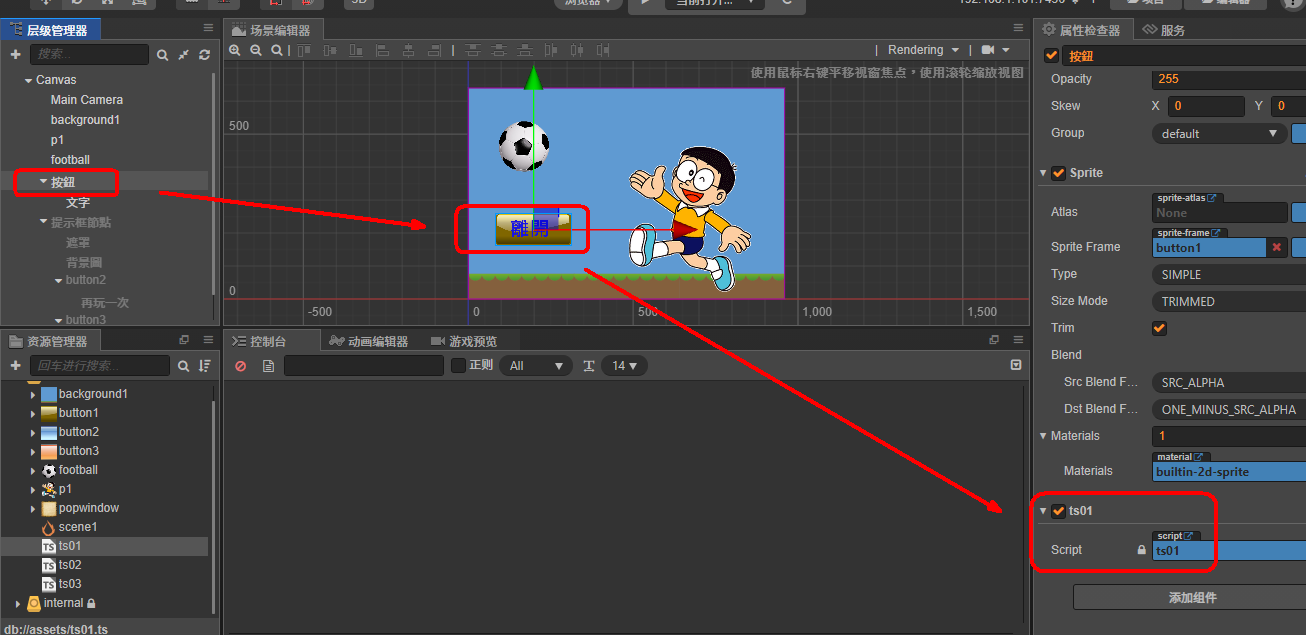Add a new node with hierarchy plus icon
This screenshot has height=635, width=1306.
[16, 54]
